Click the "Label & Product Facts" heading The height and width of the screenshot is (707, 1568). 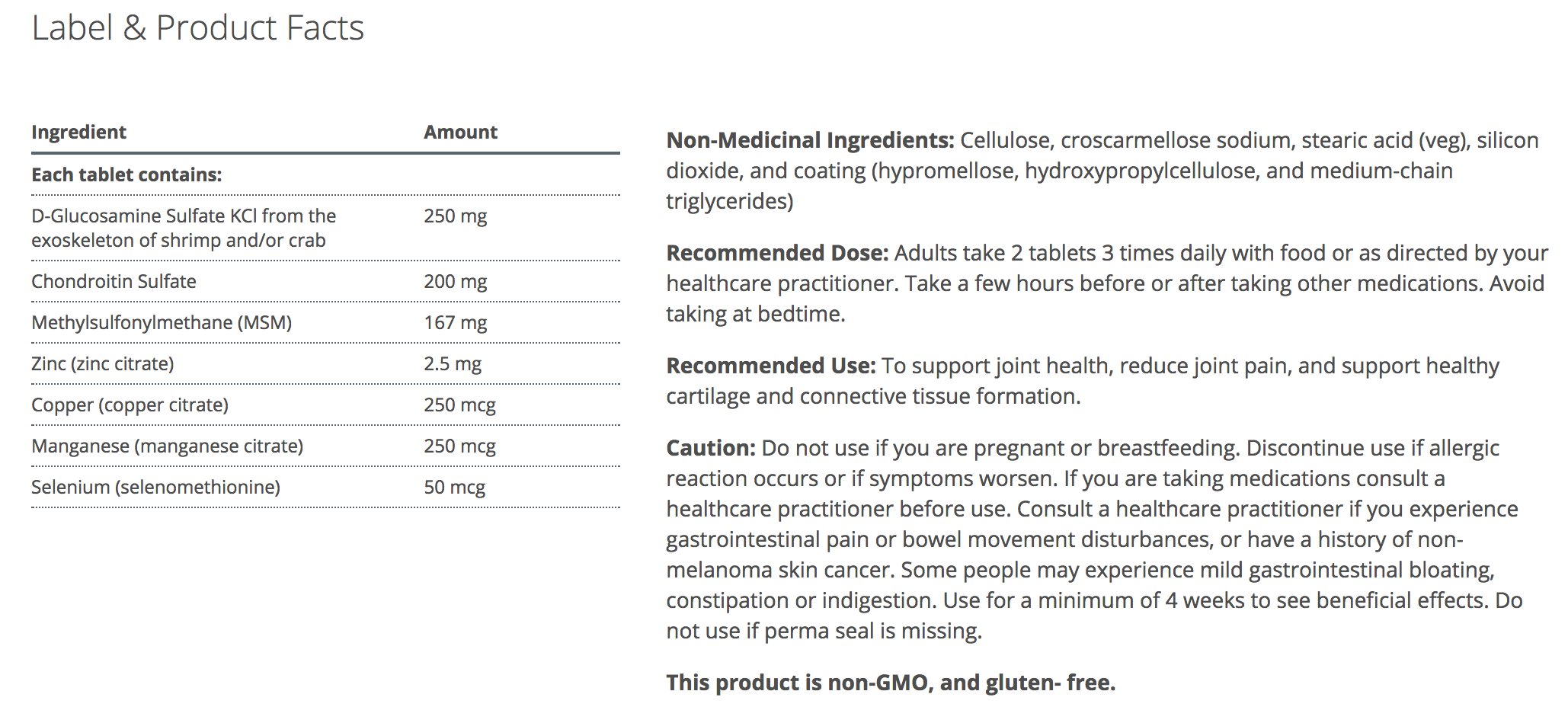[x=197, y=28]
